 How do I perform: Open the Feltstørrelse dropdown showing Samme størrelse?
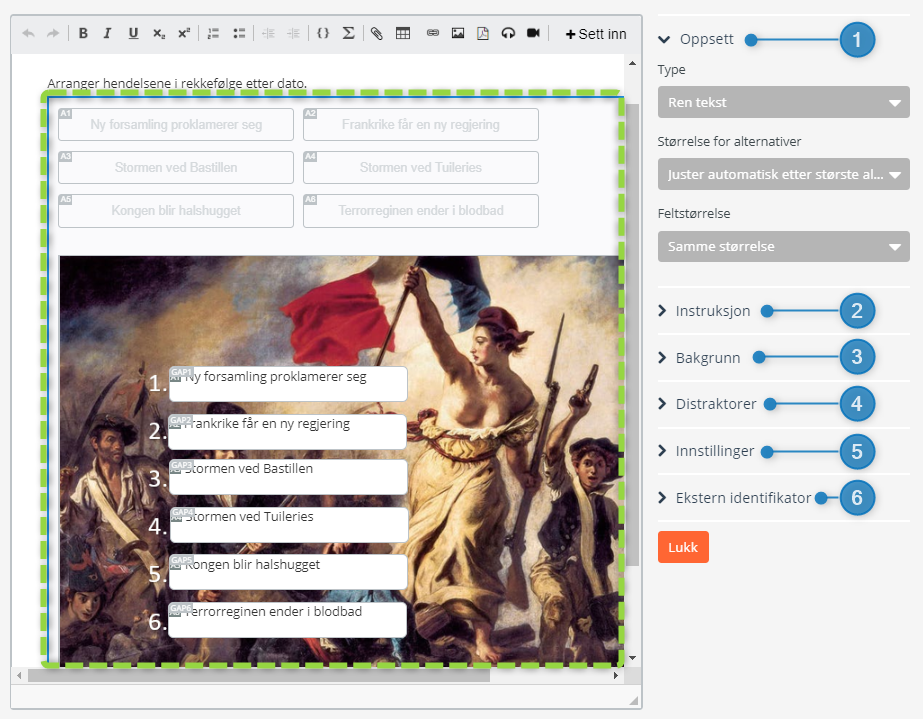(x=783, y=246)
